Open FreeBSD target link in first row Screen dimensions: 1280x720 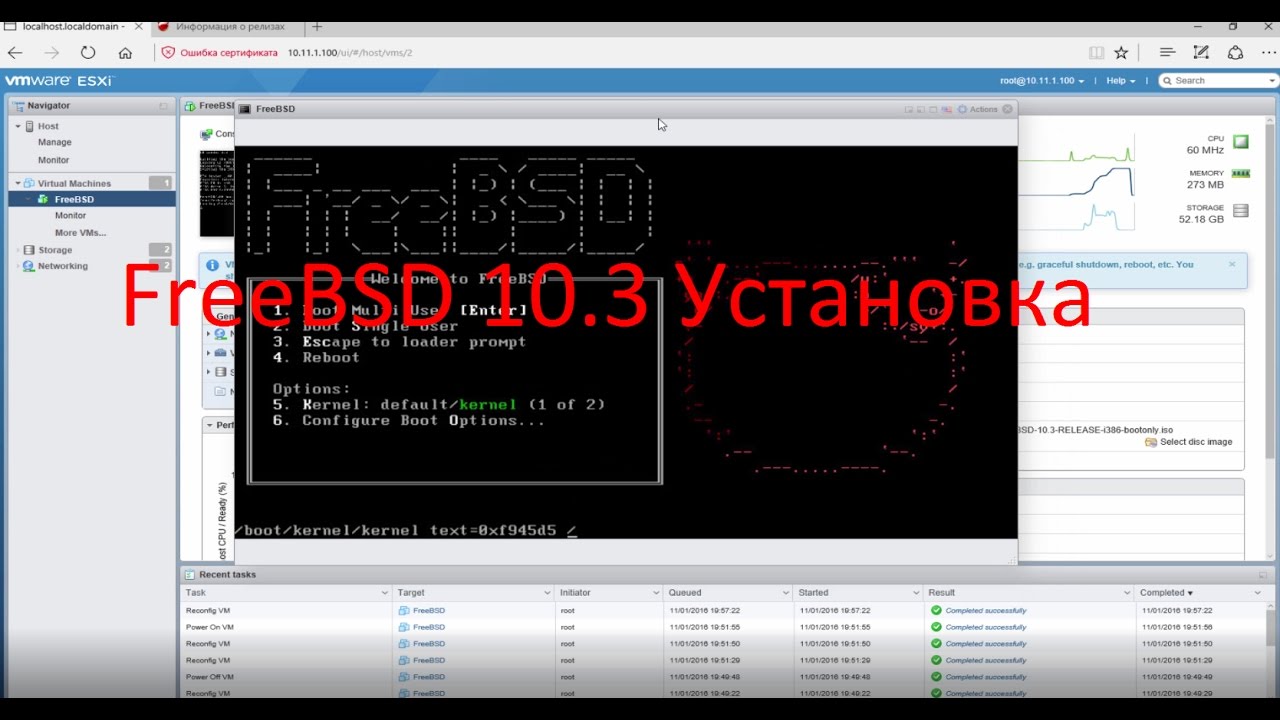tap(428, 610)
